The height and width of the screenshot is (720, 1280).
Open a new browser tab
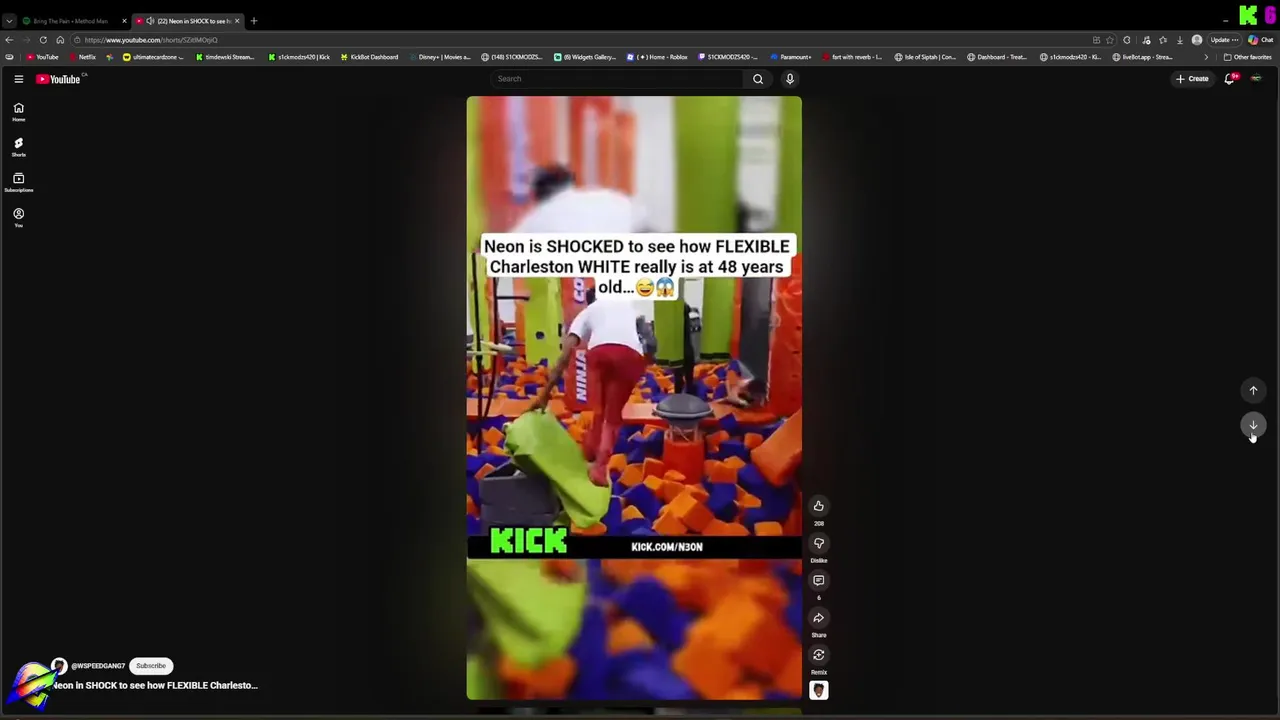pos(254,21)
